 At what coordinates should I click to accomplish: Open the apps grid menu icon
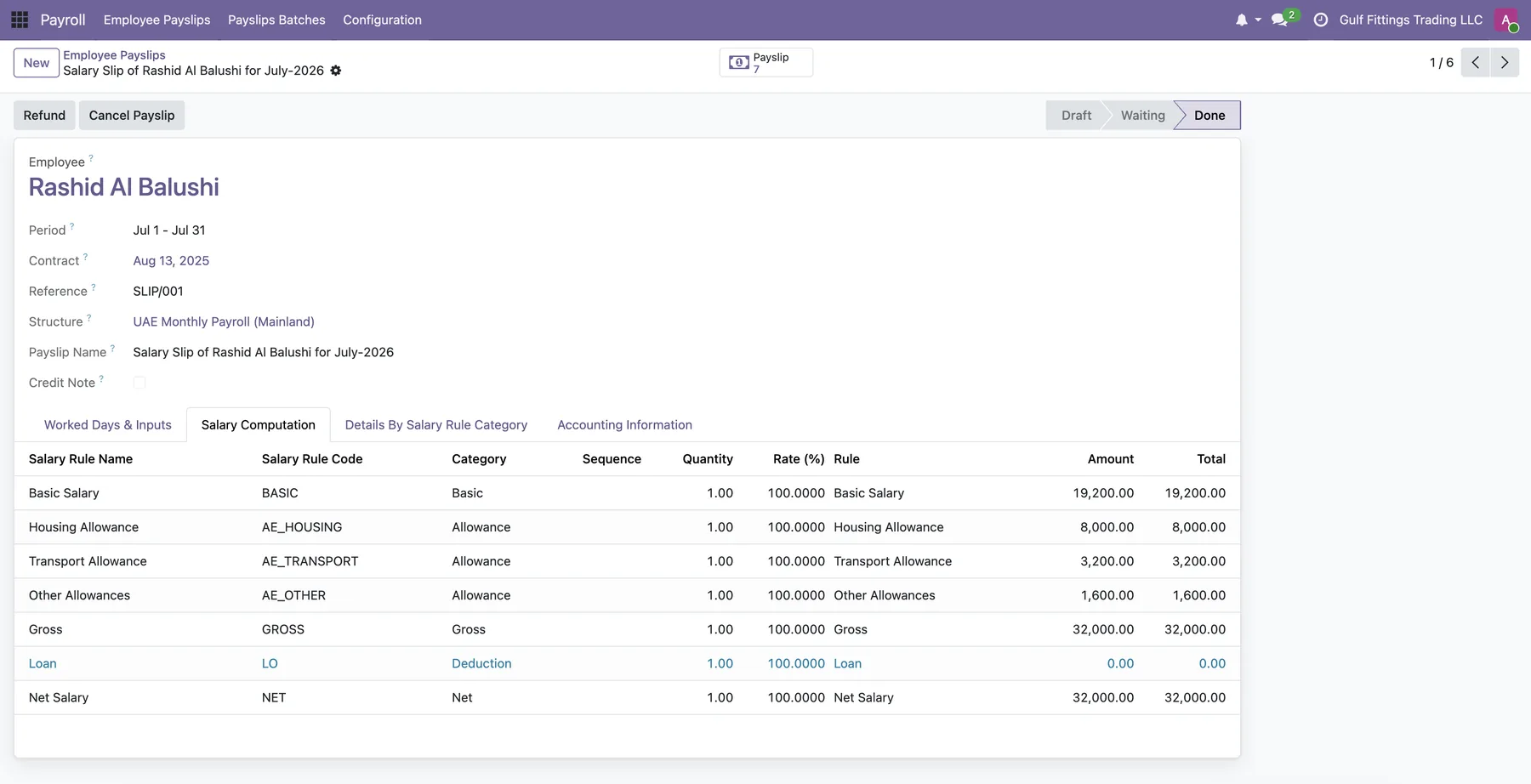[20, 20]
